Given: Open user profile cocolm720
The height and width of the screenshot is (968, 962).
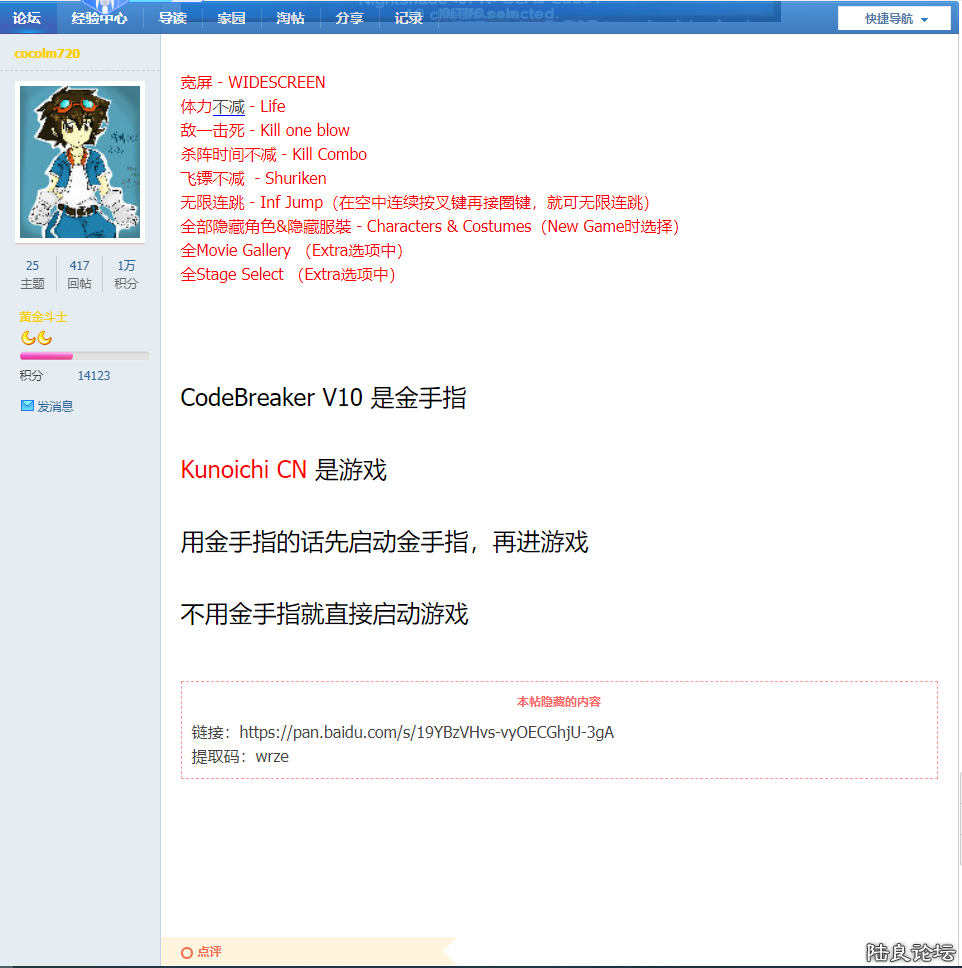Looking at the screenshot, I should coord(47,53).
